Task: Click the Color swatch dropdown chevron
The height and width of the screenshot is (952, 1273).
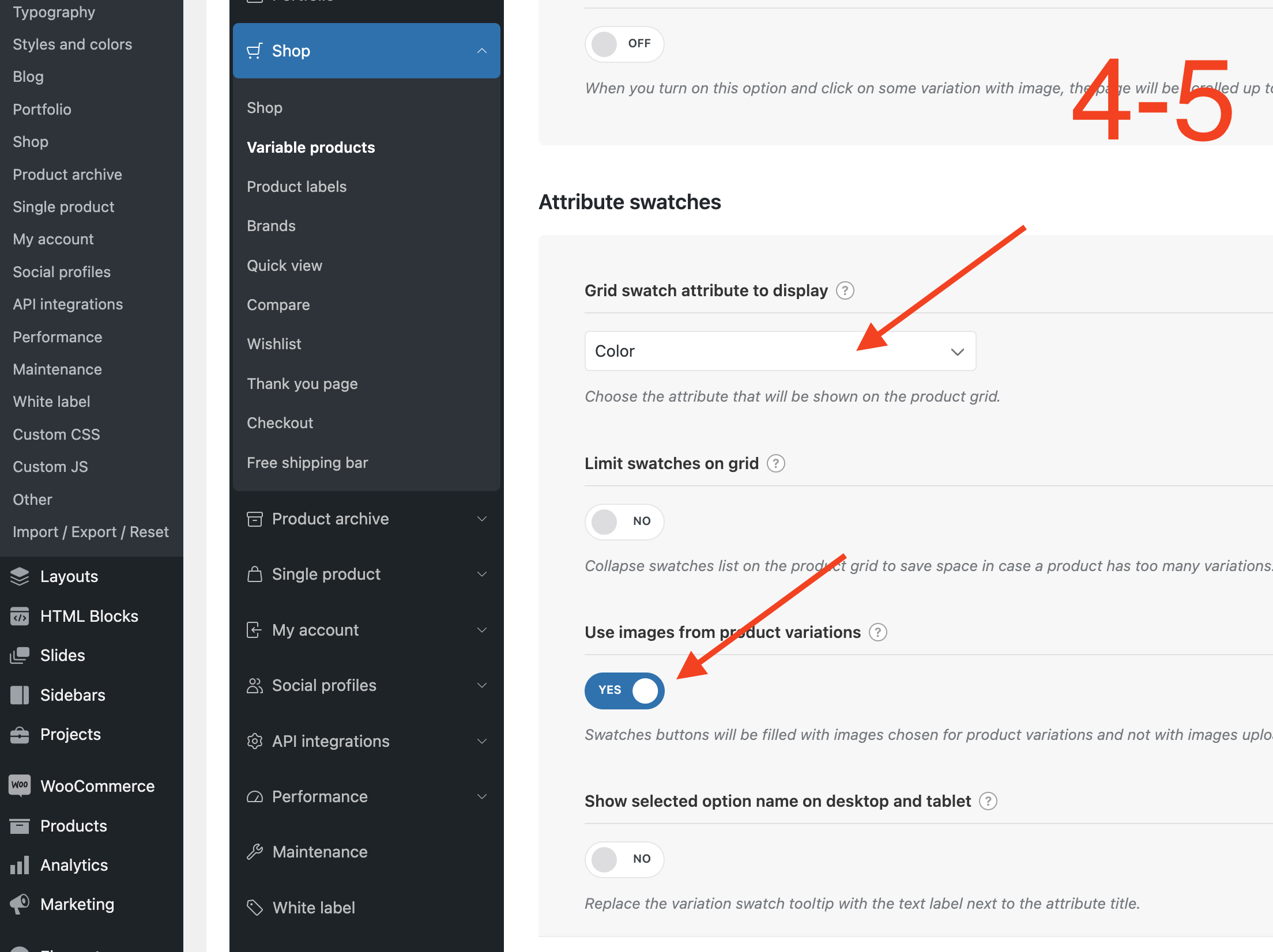Action: (x=954, y=351)
